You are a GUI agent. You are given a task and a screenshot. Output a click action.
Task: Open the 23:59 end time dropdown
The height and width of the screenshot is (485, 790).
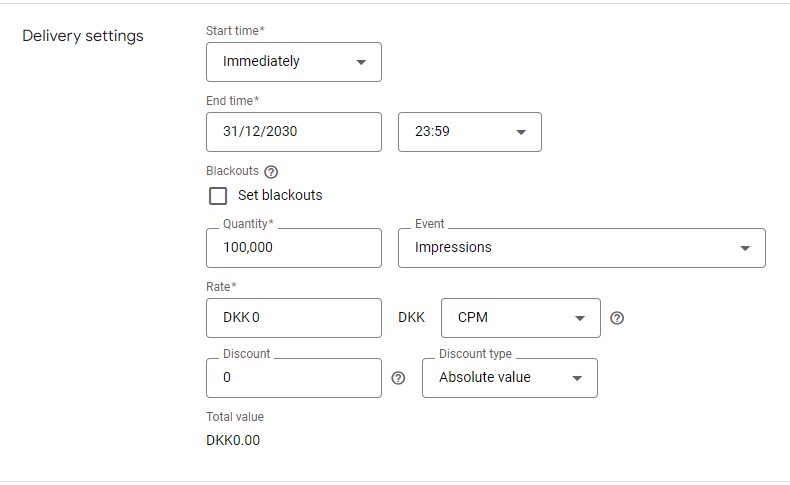pos(470,132)
